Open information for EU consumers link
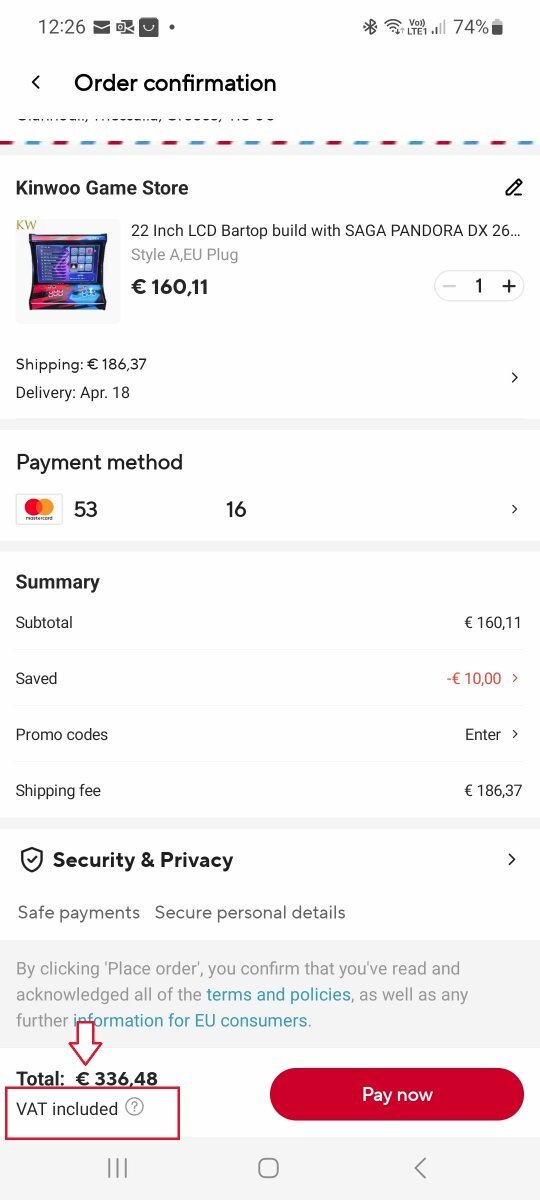The height and width of the screenshot is (1200, 540). coord(190,1021)
